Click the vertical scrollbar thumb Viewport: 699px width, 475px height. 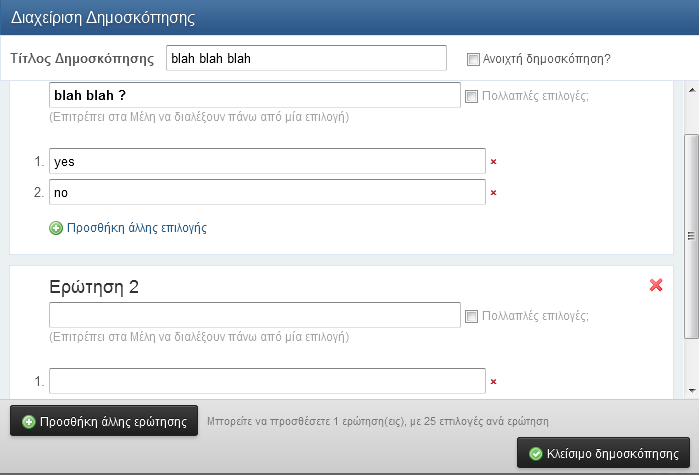691,236
